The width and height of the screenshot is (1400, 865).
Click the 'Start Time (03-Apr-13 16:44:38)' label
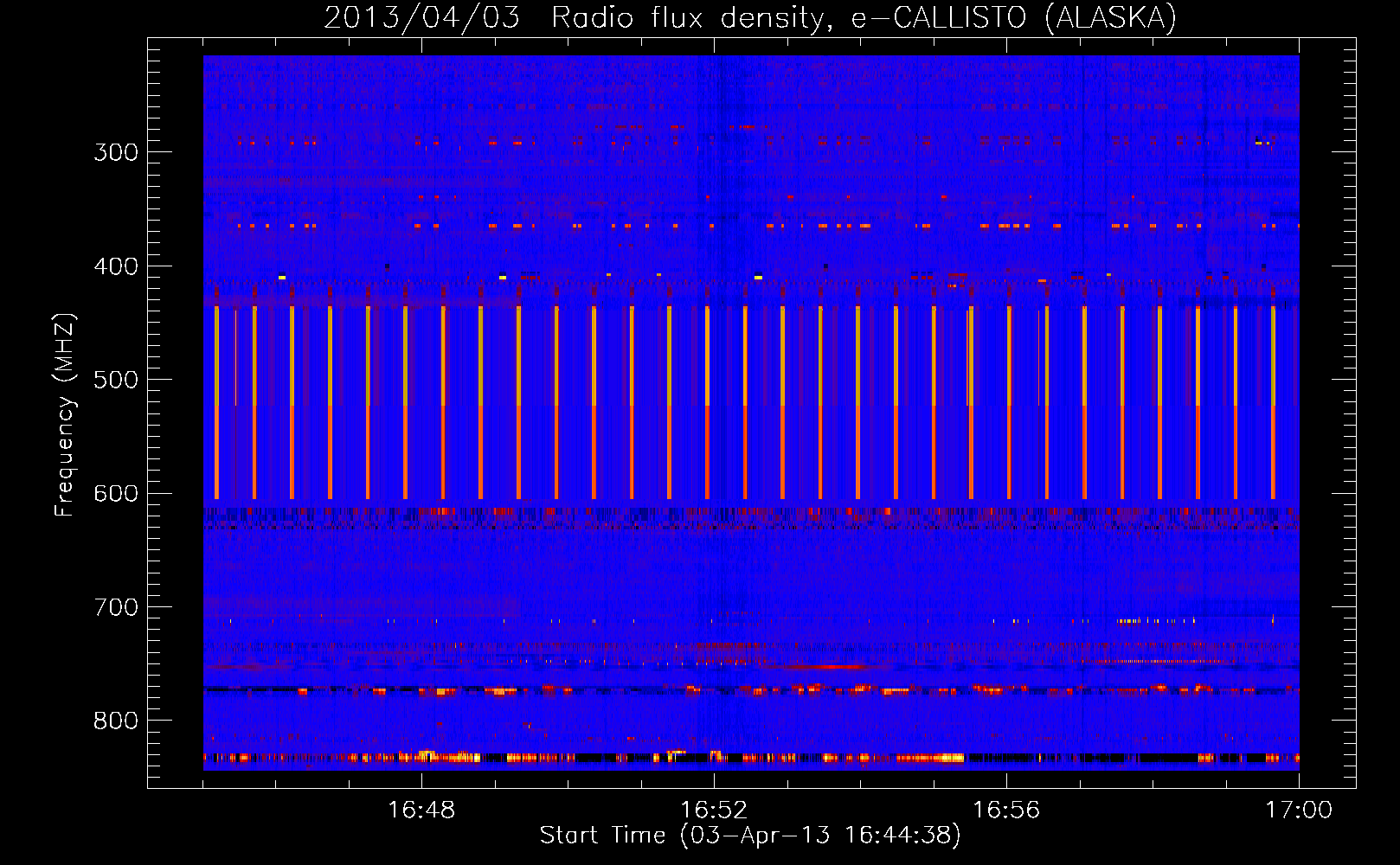(x=750, y=836)
